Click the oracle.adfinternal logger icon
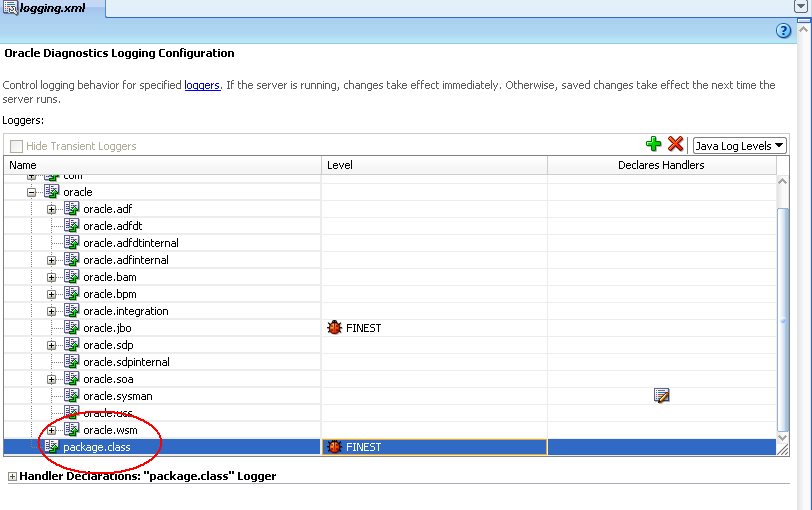 [71, 259]
